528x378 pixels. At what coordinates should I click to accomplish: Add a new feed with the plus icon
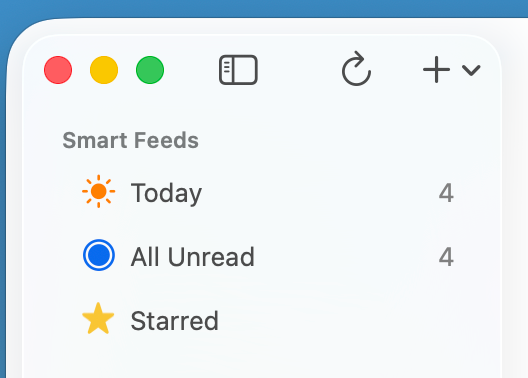coord(436,69)
